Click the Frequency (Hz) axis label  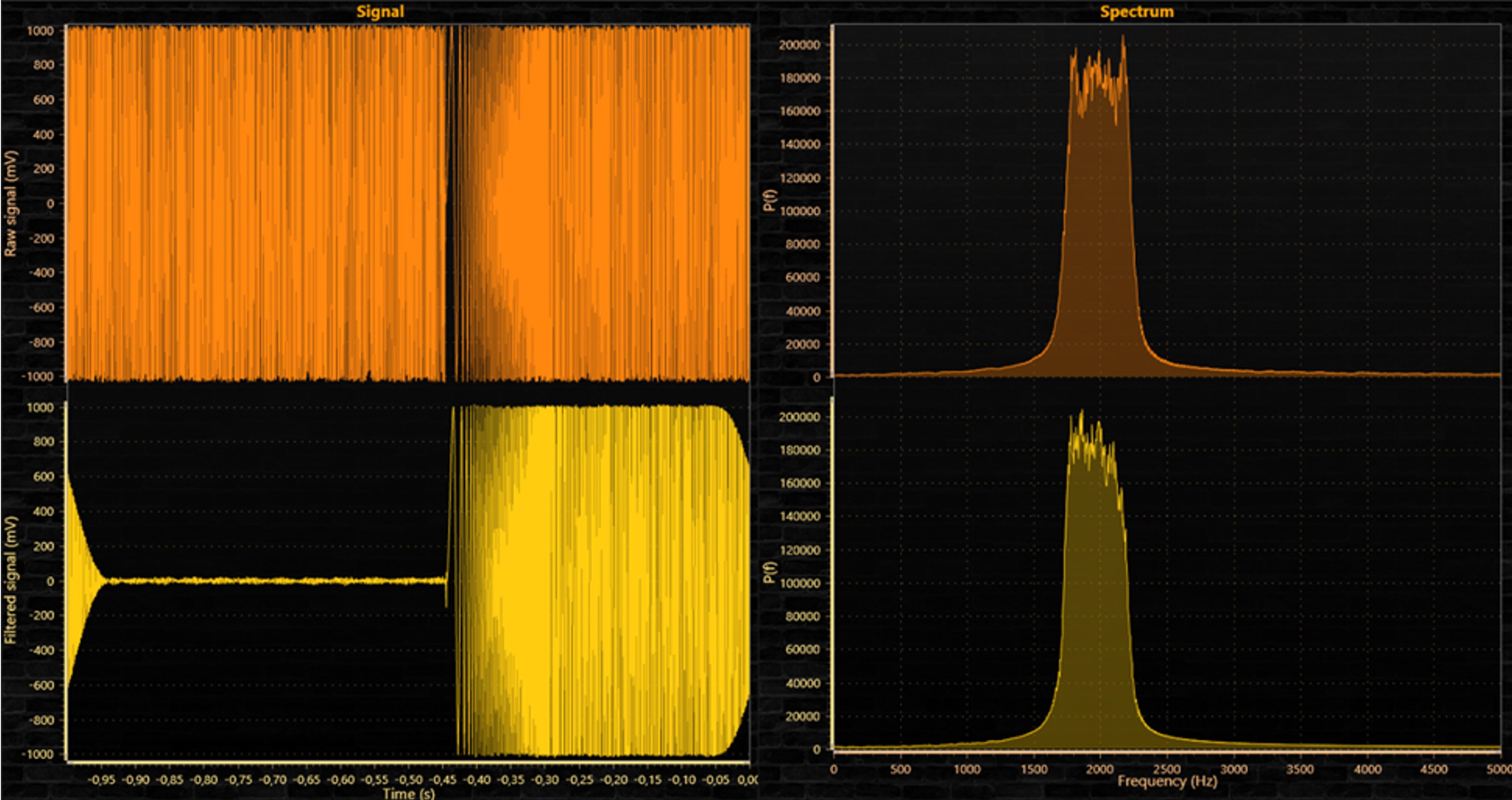pos(1167,781)
